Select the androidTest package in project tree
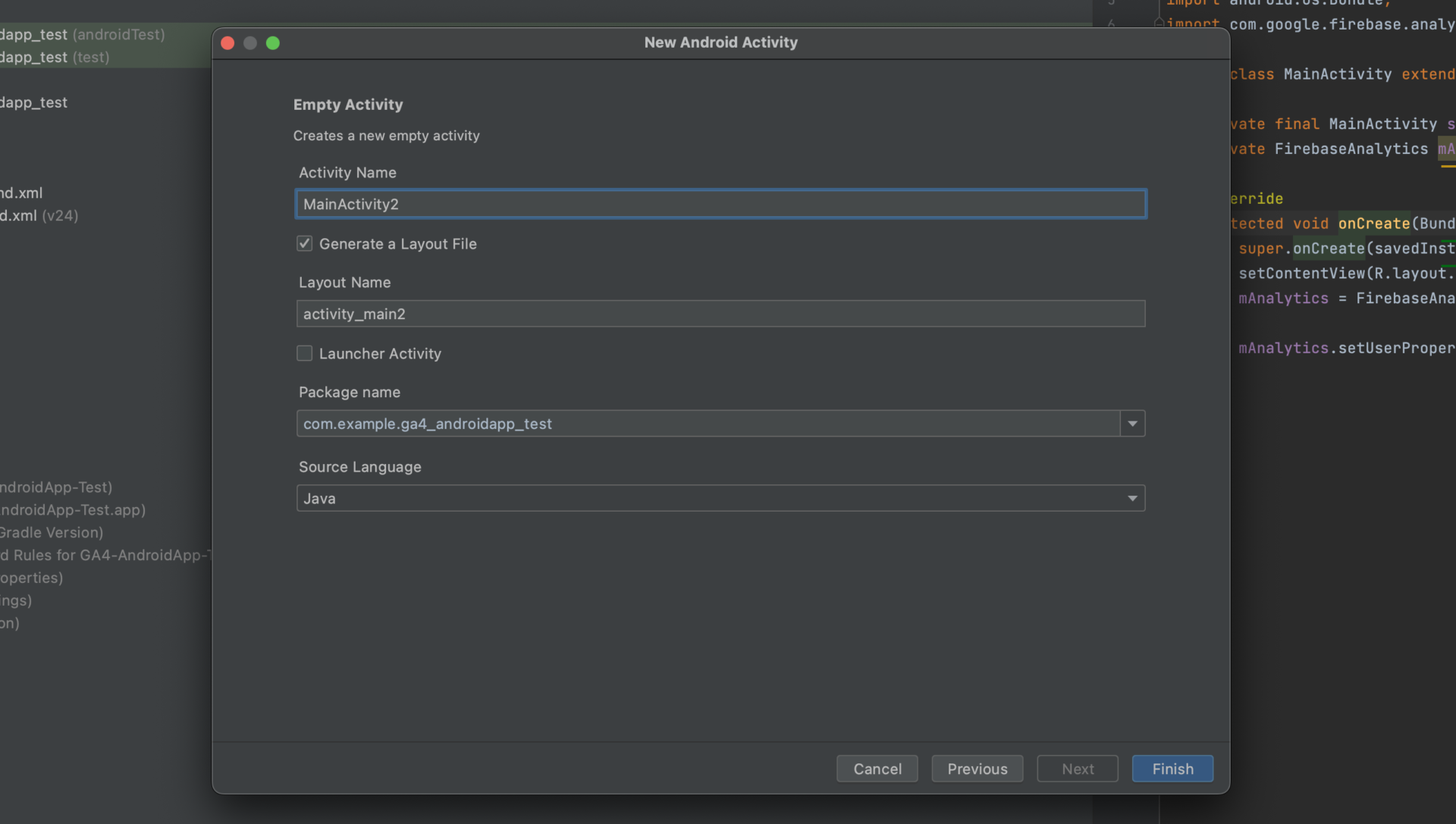The width and height of the screenshot is (1456, 824). pos(82,35)
